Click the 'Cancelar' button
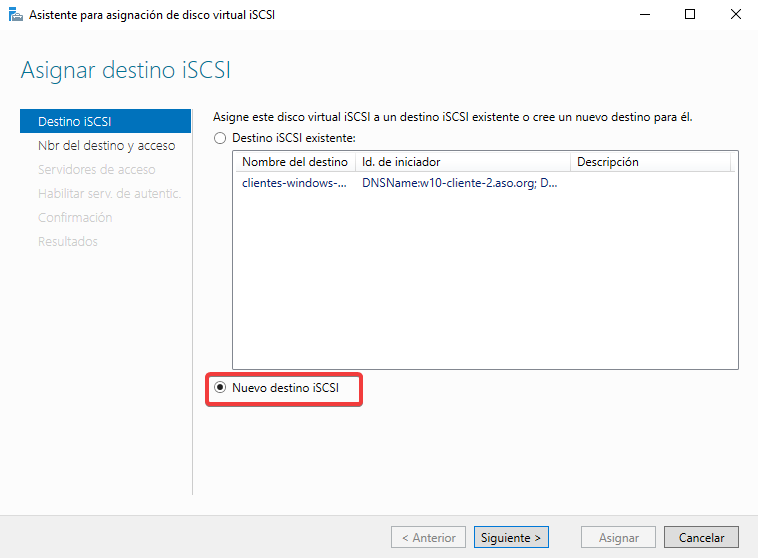The image size is (758, 558). point(701,537)
